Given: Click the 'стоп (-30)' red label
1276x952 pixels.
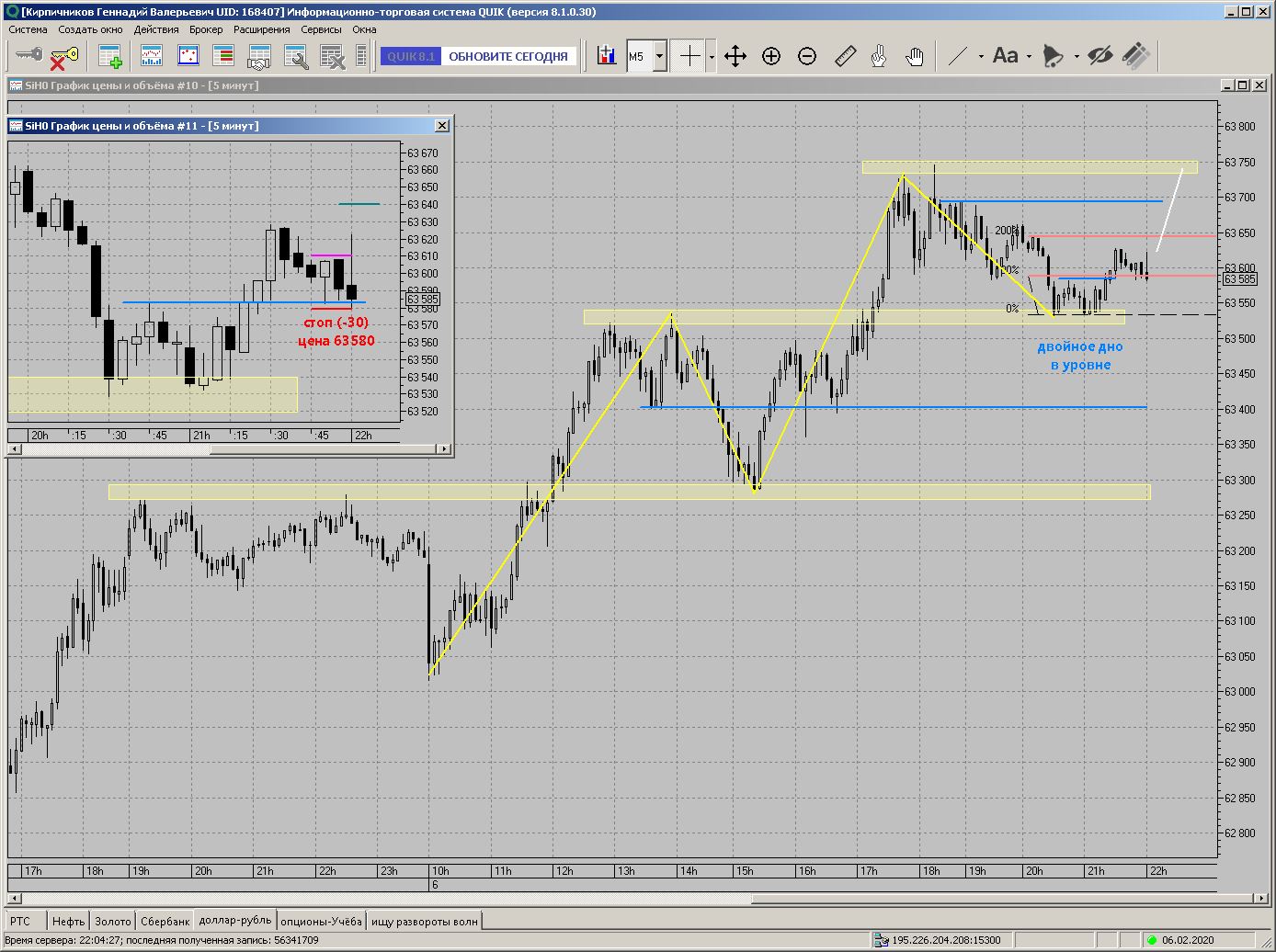Looking at the screenshot, I should pyautogui.click(x=335, y=323).
